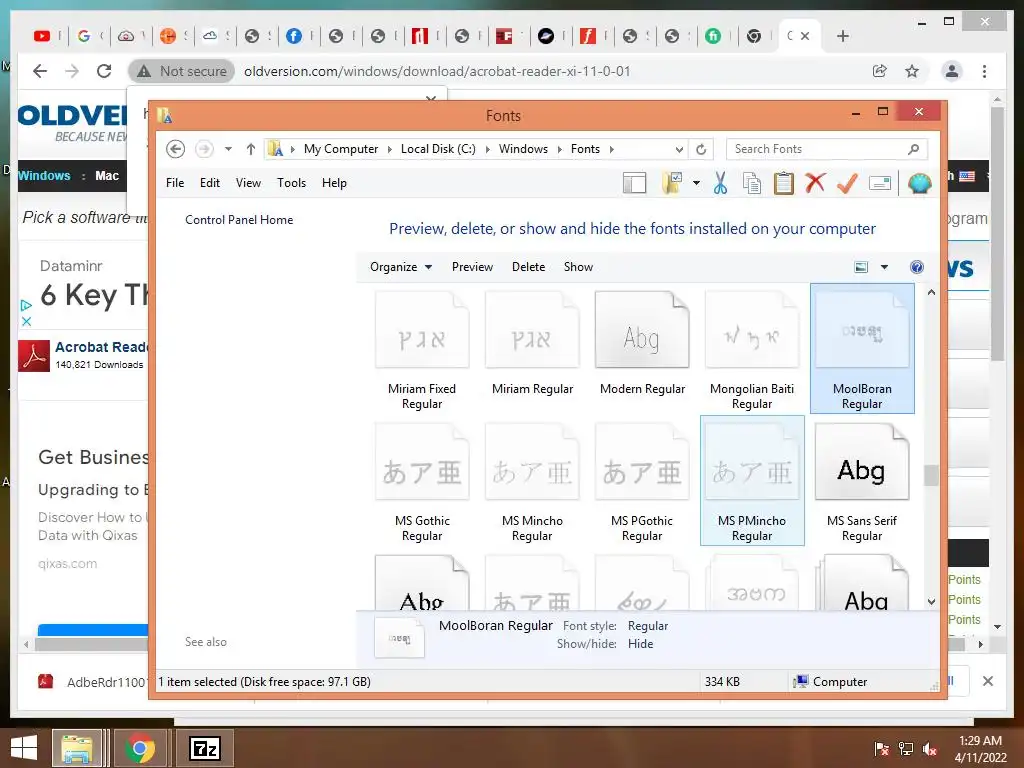This screenshot has width=1024, height=768.
Task: Click the Forward arrow in Fonts window
Action: click(x=204, y=149)
